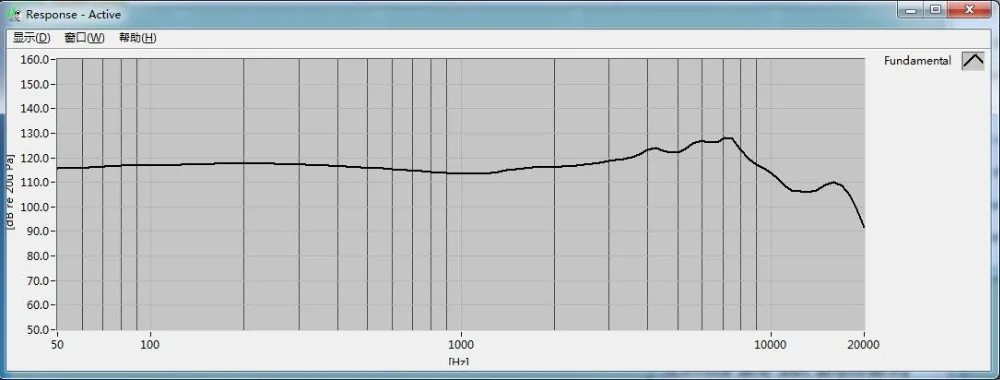
Task: Open the 窗口(W) menu
Action: pyautogui.click(x=85, y=38)
